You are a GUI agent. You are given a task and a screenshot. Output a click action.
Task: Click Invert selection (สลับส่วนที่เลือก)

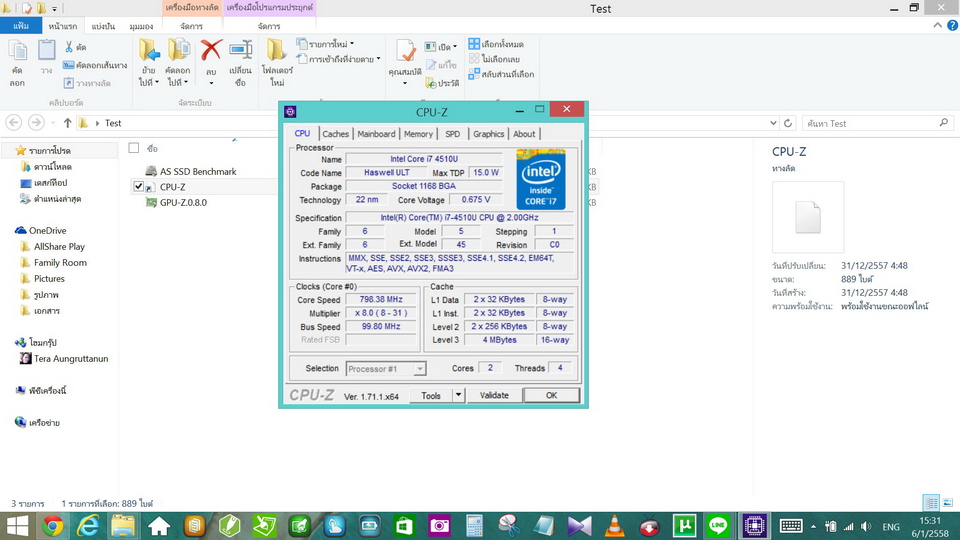[x=501, y=74]
